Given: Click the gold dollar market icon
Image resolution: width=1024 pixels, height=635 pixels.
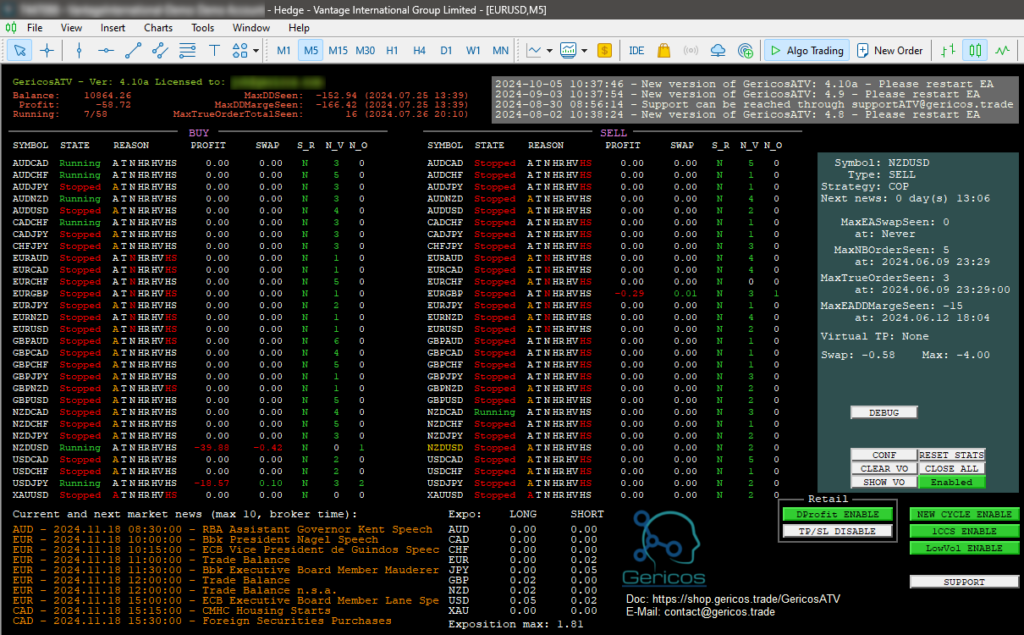Looking at the screenshot, I should coord(605,50).
